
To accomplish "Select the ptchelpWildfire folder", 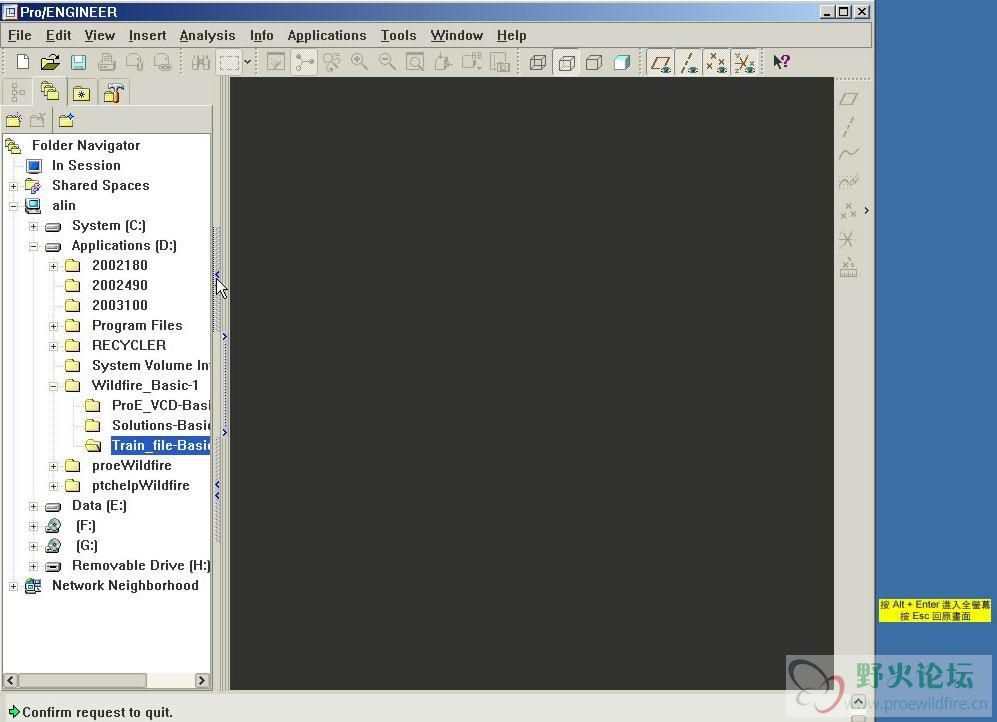I will (141, 486).
